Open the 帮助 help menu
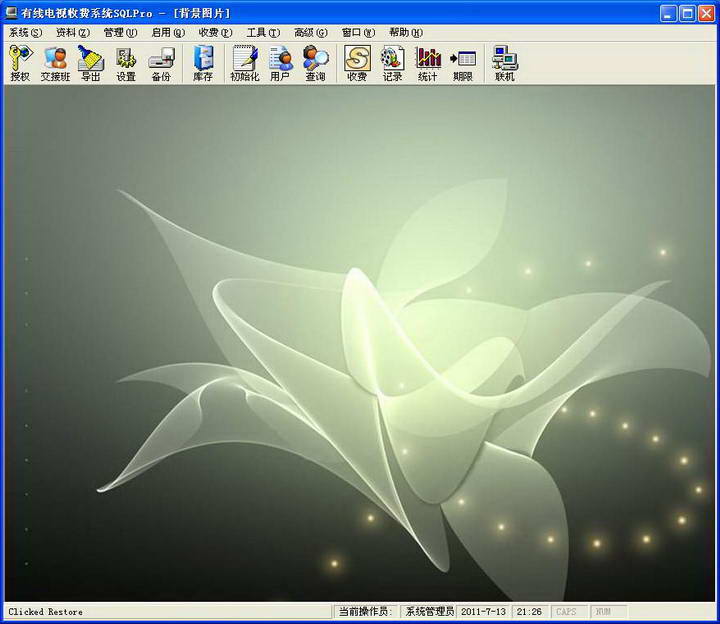 pos(405,32)
